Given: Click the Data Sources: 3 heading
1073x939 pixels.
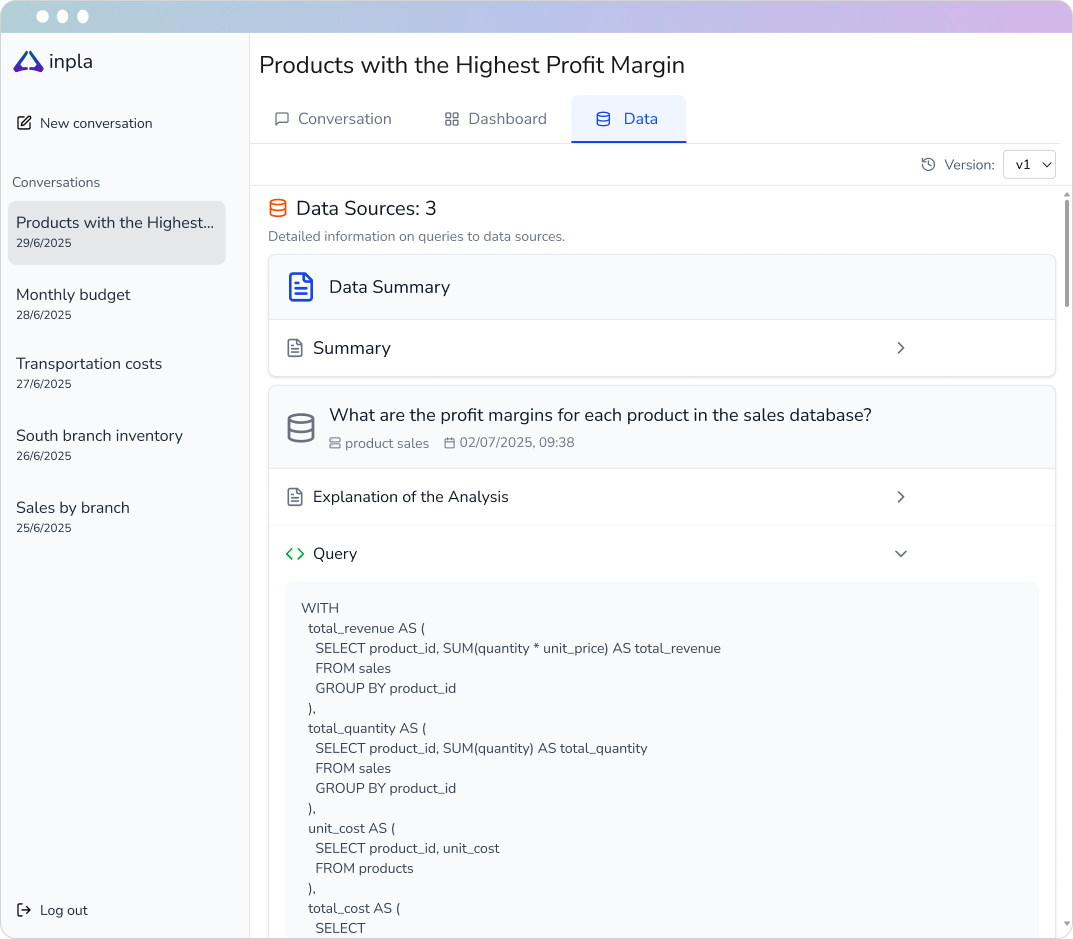Looking at the screenshot, I should pyautogui.click(x=366, y=208).
